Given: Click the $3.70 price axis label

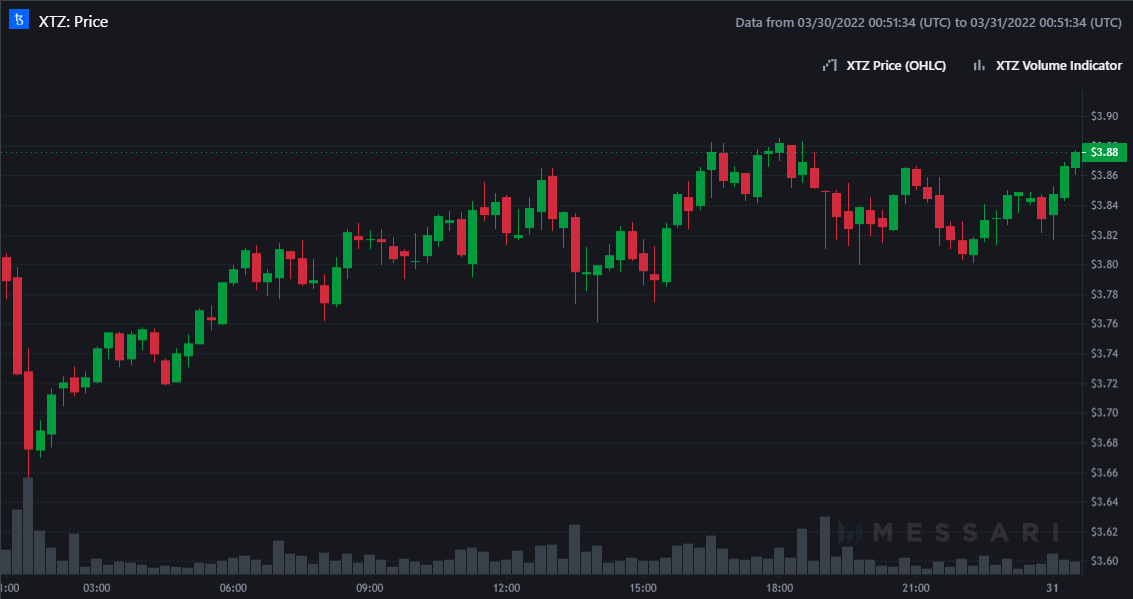Looking at the screenshot, I should pyautogui.click(x=1104, y=412).
